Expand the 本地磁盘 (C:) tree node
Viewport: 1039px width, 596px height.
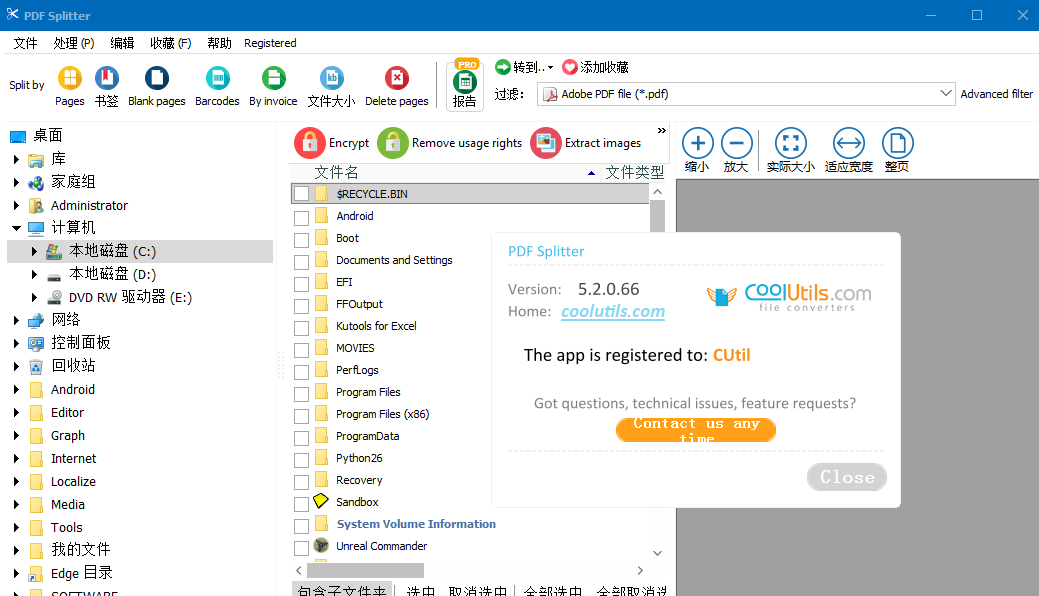point(33,252)
